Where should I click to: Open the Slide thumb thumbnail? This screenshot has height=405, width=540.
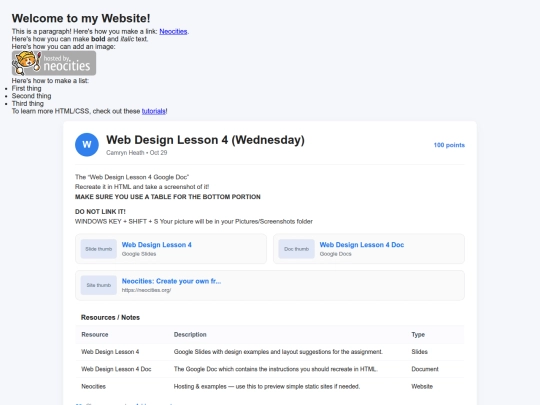coord(98,249)
